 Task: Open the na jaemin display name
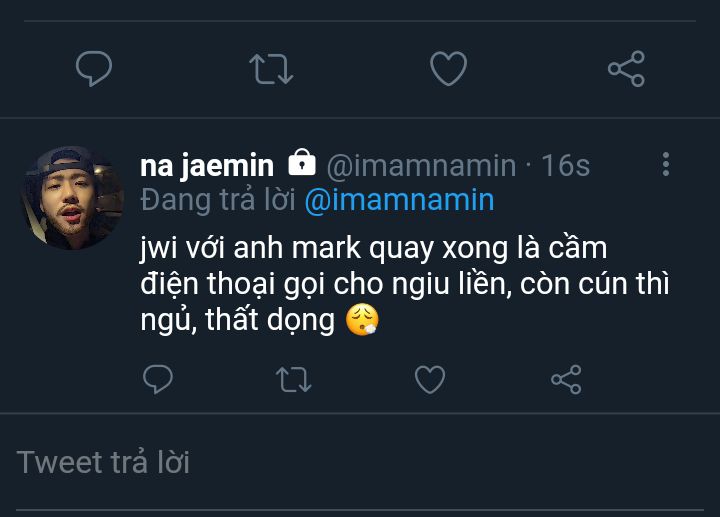click(207, 164)
